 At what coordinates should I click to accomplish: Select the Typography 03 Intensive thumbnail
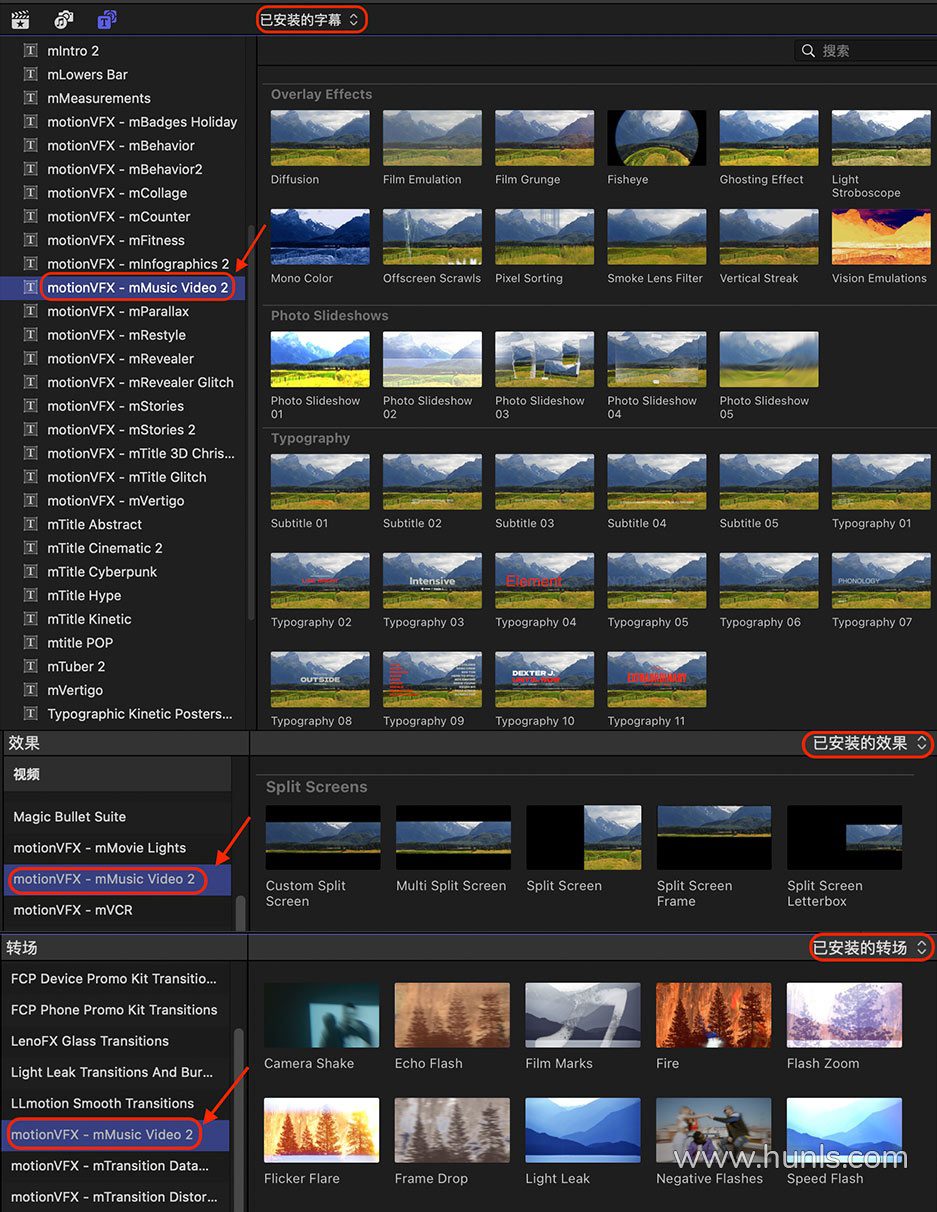point(432,581)
